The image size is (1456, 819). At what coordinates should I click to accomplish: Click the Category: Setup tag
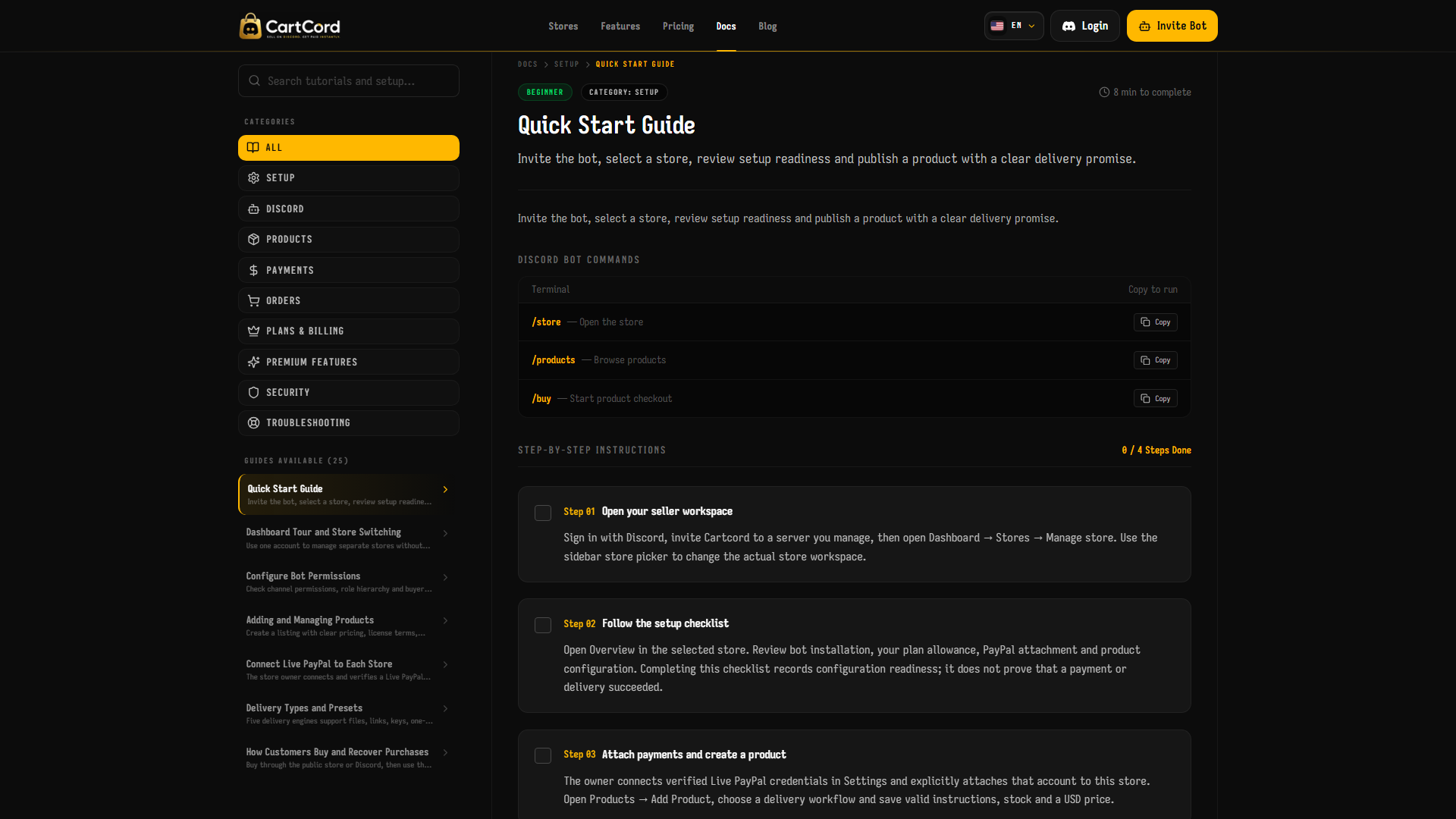(x=624, y=93)
